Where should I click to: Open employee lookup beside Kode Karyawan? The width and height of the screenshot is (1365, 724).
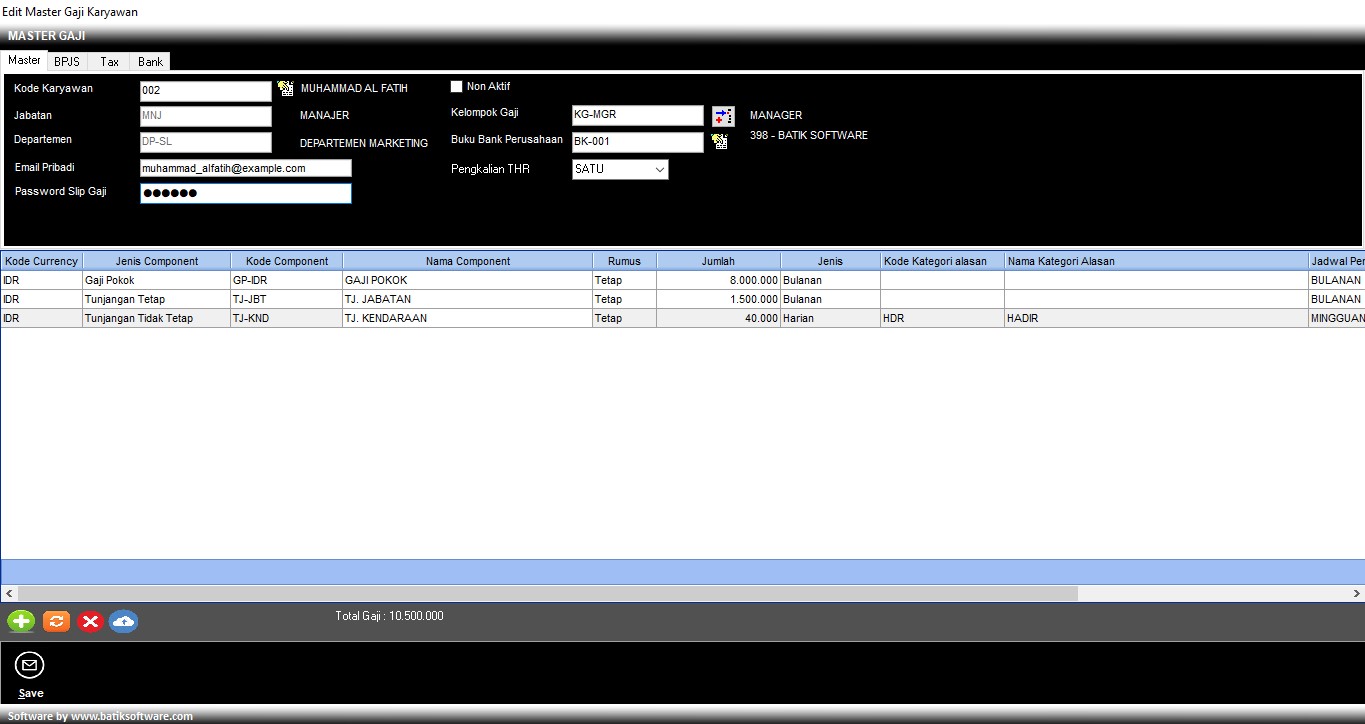[x=285, y=89]
